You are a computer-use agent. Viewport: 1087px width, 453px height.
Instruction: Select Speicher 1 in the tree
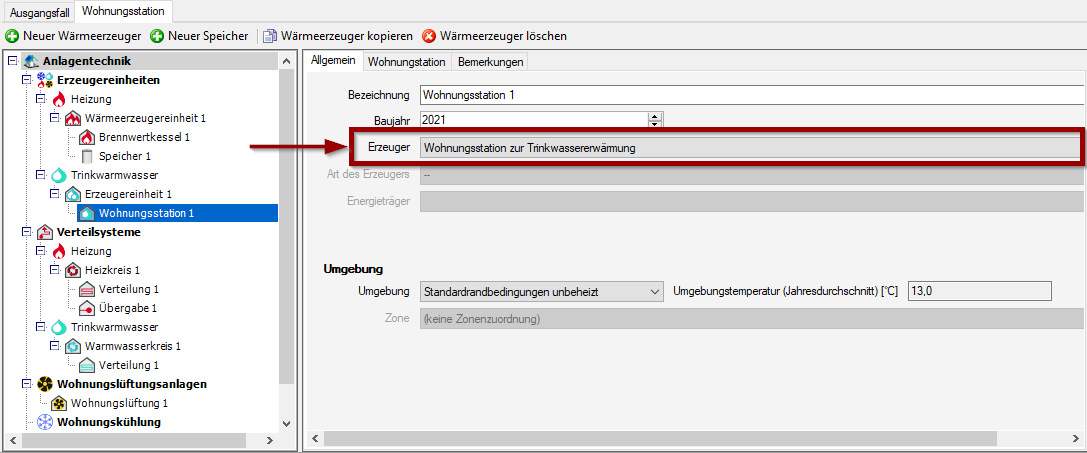[x=124, y=156]
